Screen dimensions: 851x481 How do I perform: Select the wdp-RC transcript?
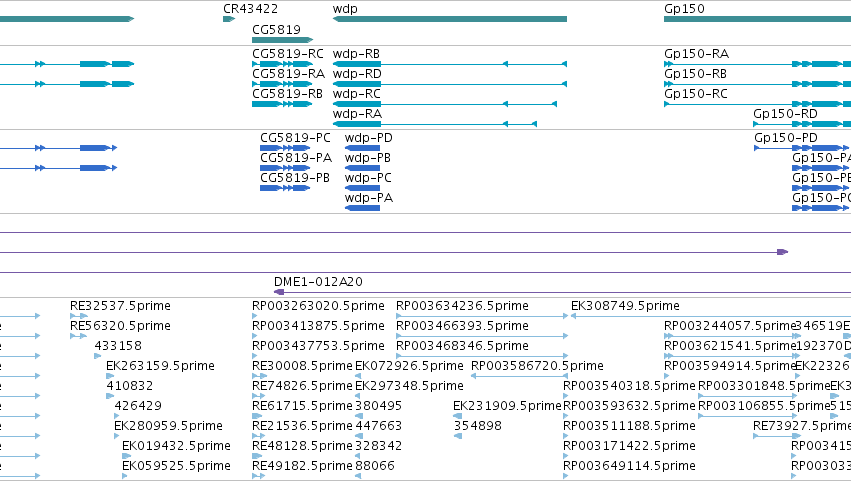tap(445, 104)
